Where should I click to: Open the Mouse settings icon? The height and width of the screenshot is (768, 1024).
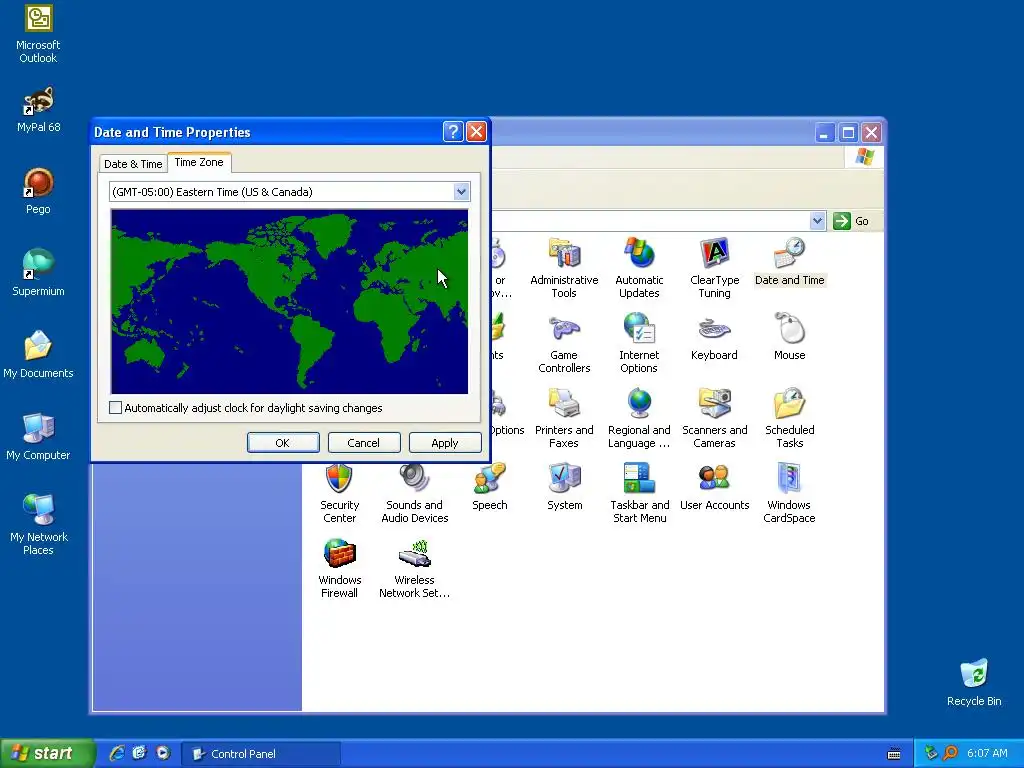(790, 337)
